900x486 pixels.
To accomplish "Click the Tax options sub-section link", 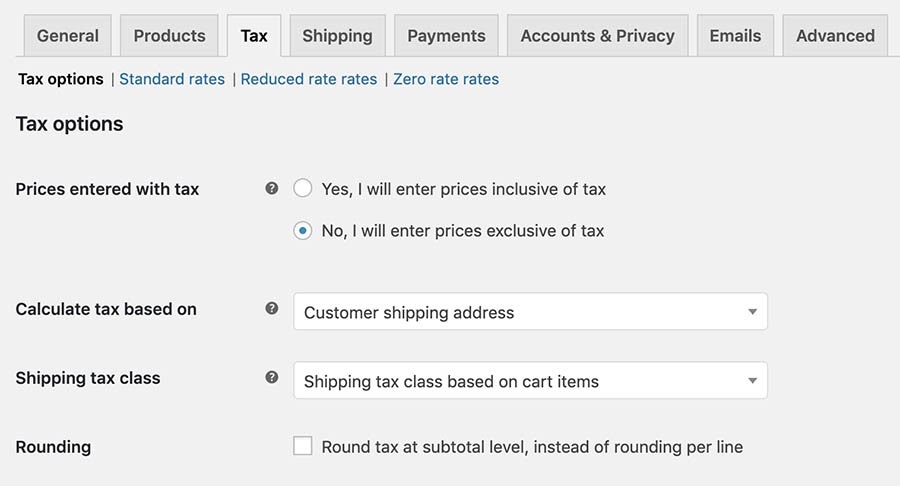I will click(x=61, y=79).
